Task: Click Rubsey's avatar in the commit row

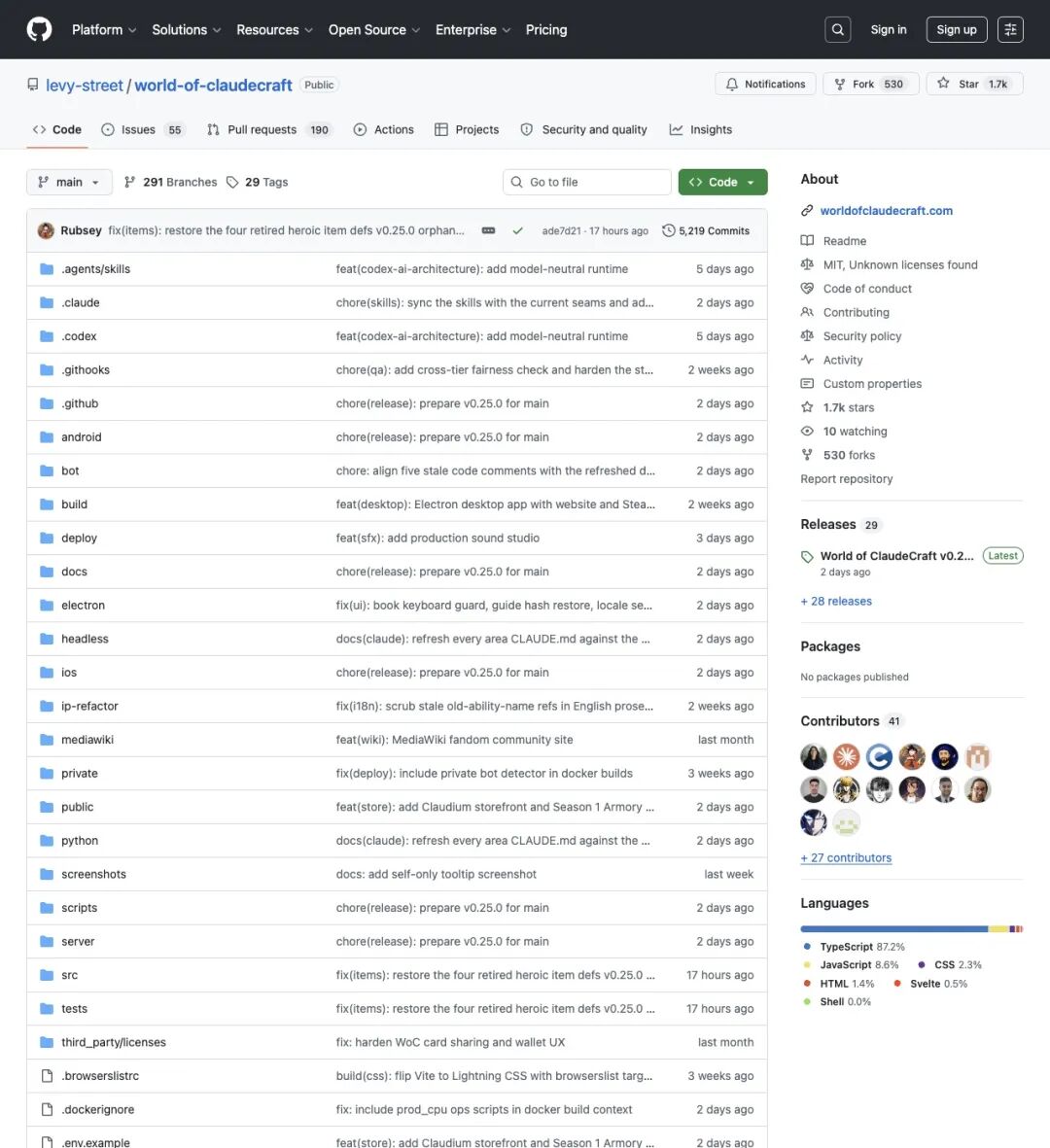Action: [x=46, y=230]
